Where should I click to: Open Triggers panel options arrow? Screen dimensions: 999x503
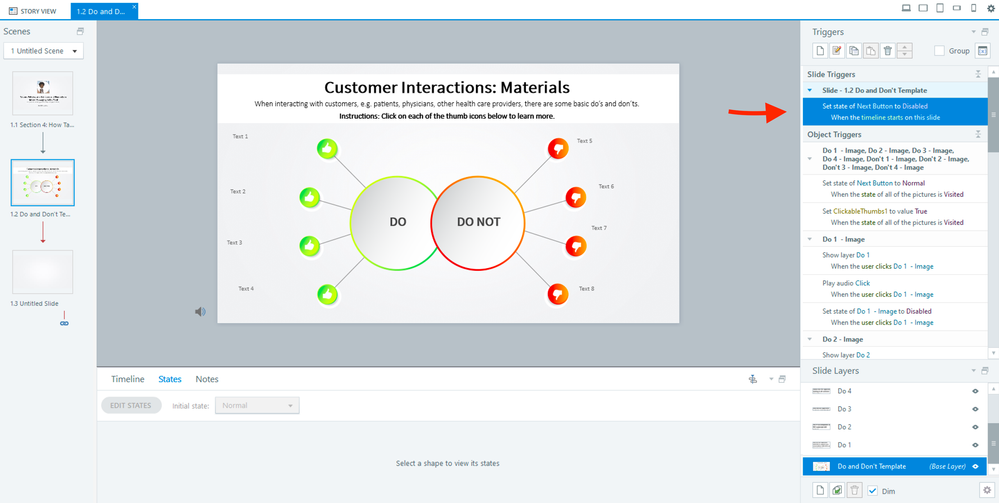pyautogui.click(x=973, y=32)
